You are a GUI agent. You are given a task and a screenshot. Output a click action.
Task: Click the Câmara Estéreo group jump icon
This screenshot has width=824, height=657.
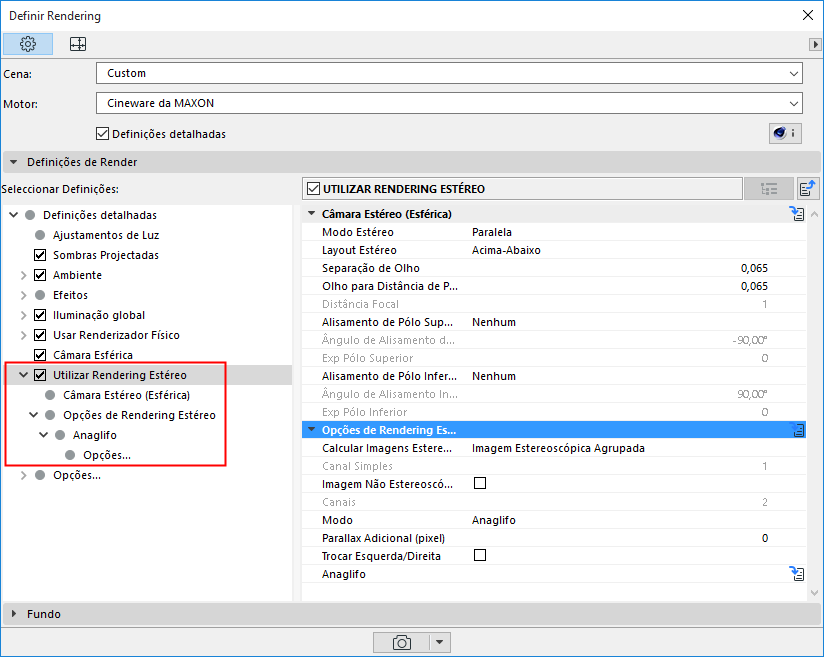point(797,213)
